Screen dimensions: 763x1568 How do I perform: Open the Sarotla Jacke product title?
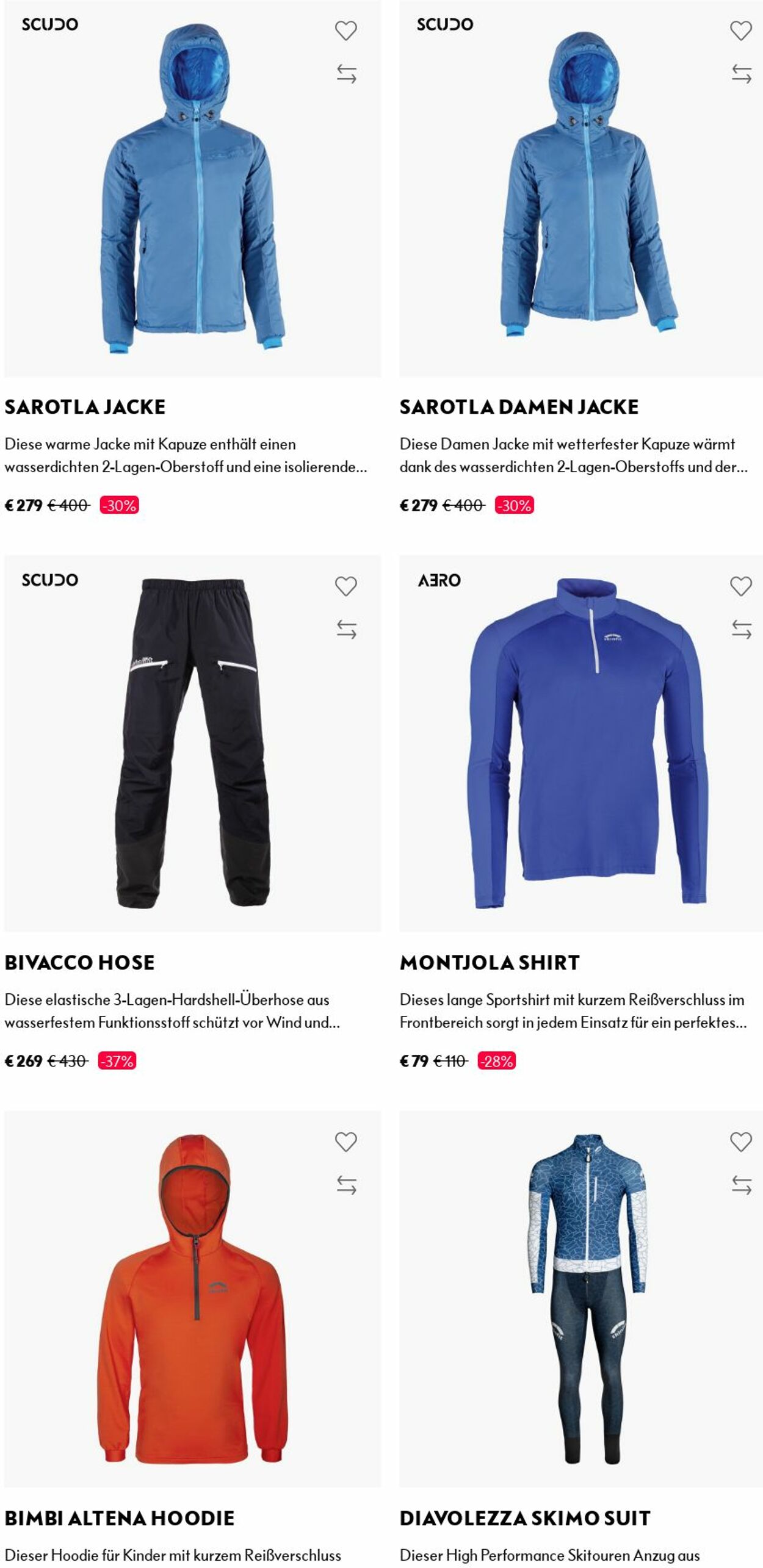point(85,407)
